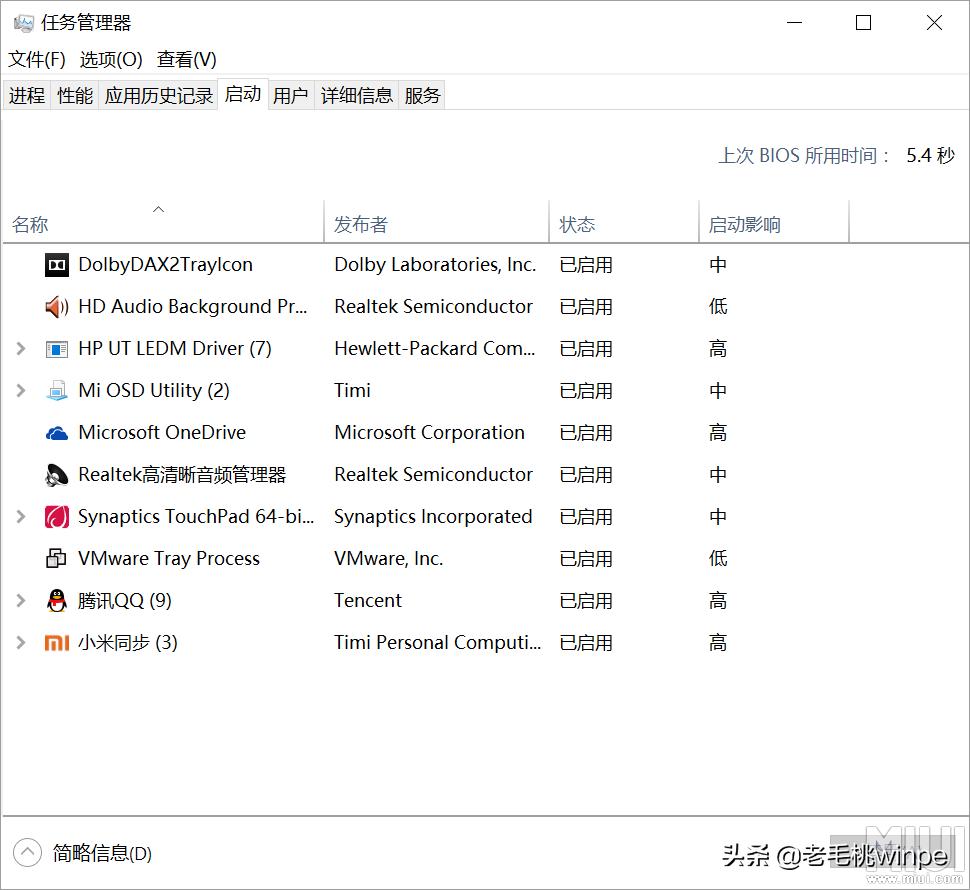970x890 pixels.
Task: Expand the 小米同步 startup group
Action: [x=21, y=643]
